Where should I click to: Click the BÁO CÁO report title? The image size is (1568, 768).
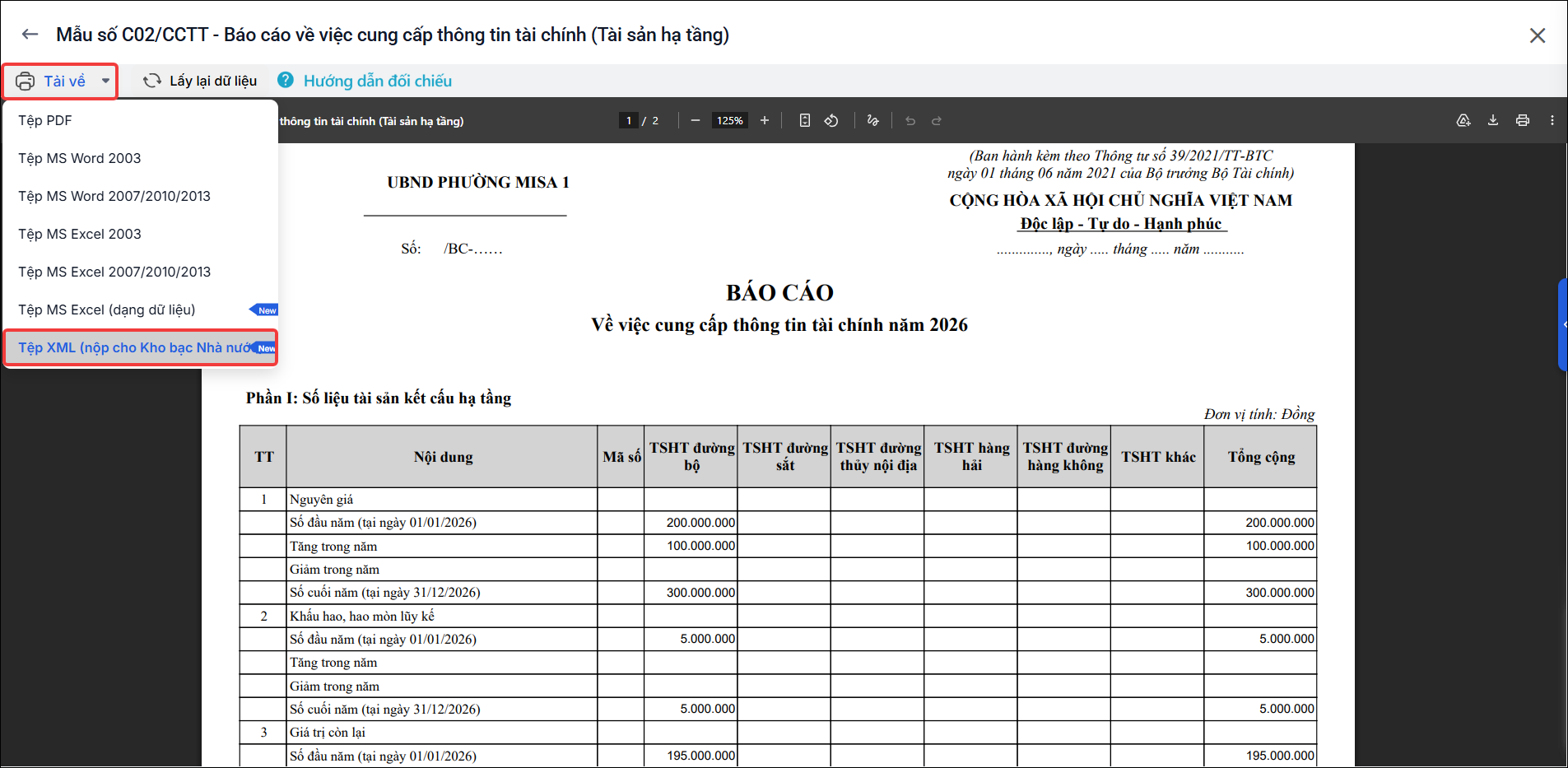point(779,292)
